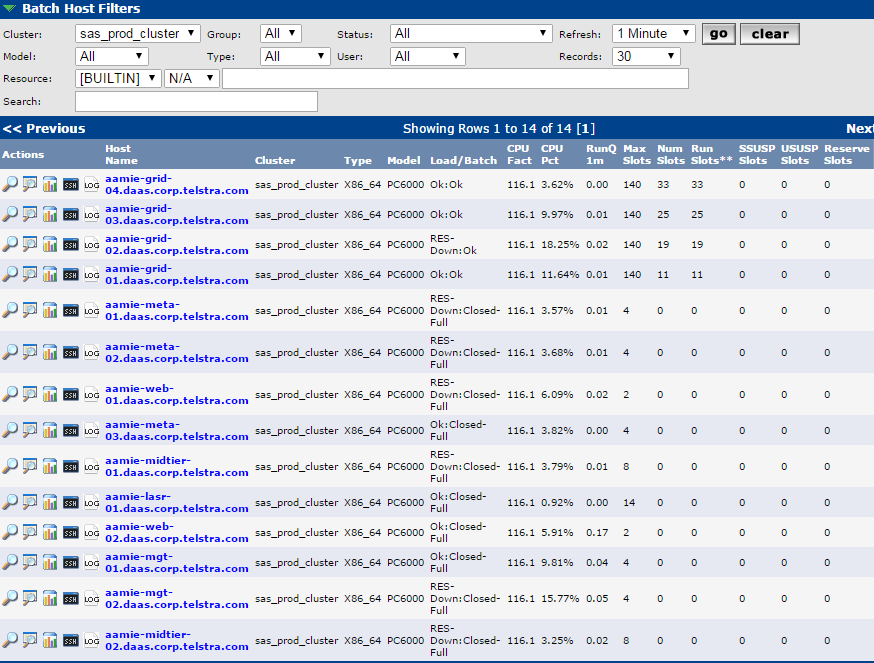Click SSH icon in aamie-mgt-01 row
874x663 pixels.
[70, 562]
